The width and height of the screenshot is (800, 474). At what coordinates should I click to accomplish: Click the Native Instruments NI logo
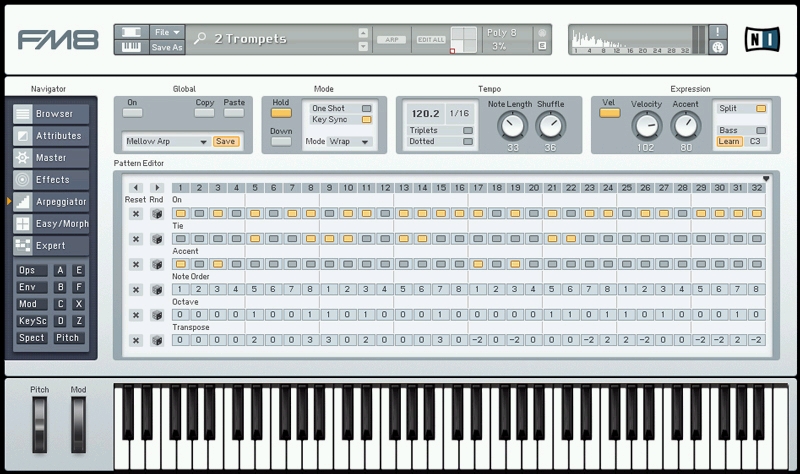tap(762, 39)
